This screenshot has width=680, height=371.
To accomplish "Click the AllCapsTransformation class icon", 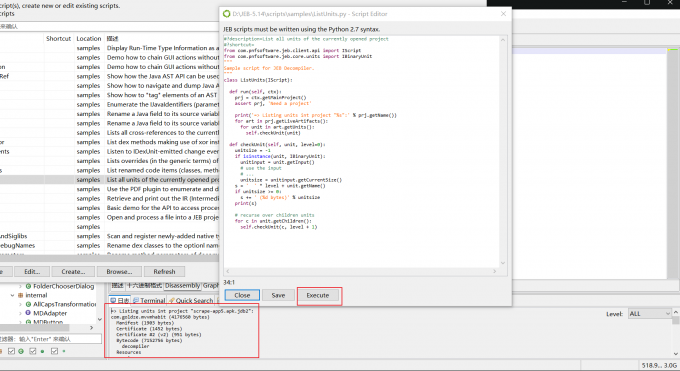I will click(x=29, y=304).
